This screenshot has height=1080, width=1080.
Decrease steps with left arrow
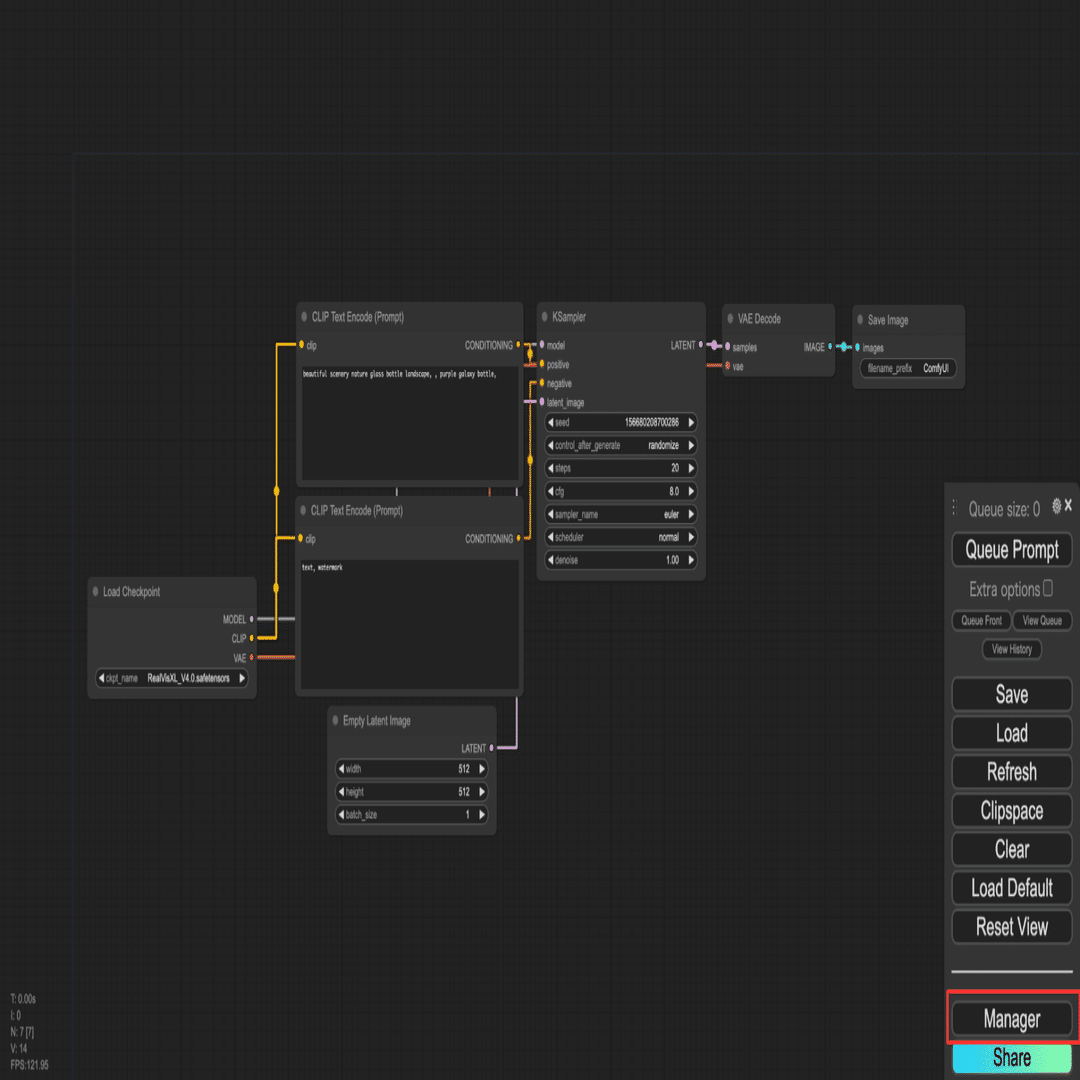[550, 468]
